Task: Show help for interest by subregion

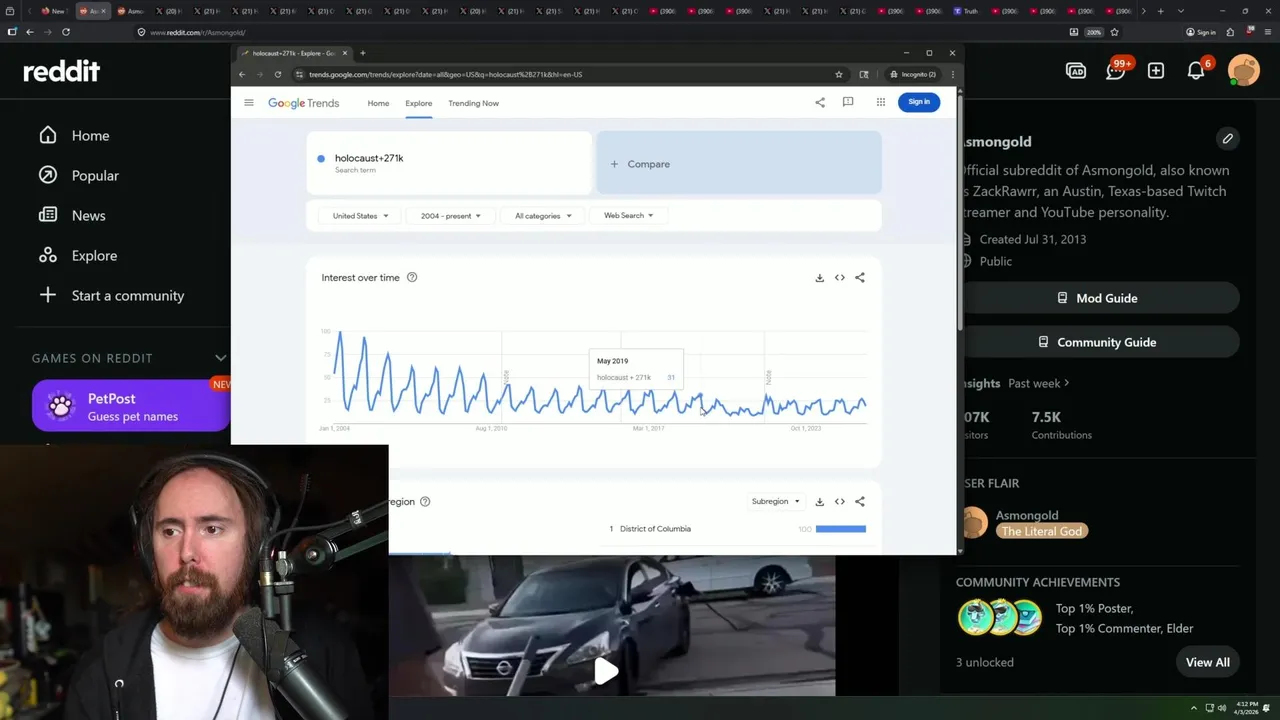Action: point(425,502)
